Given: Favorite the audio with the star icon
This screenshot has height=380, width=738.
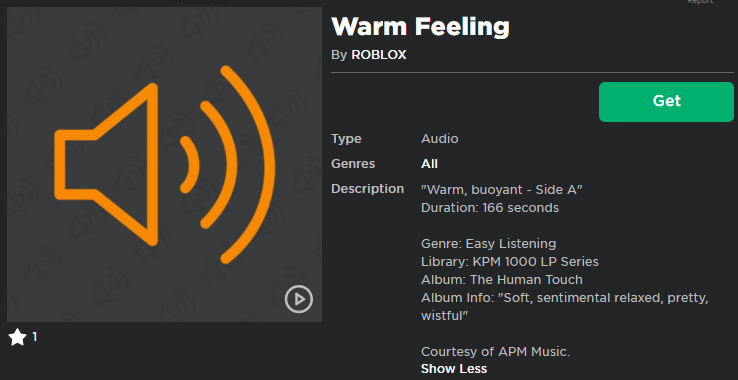Looking at the screenshot, I should click(x=17, y=337).
